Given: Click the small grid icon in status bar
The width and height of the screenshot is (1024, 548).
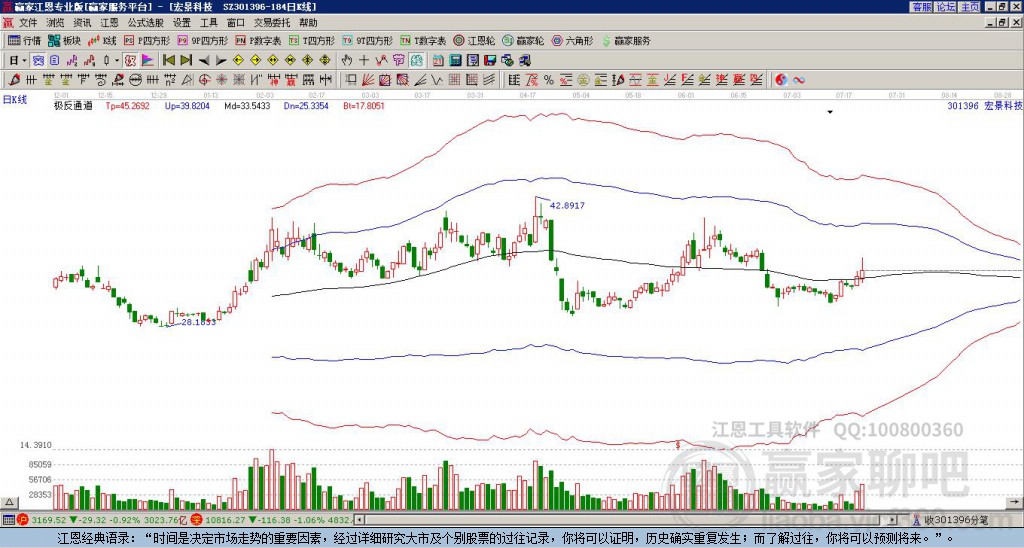Looking at the screenshot, I should [8, 520].
